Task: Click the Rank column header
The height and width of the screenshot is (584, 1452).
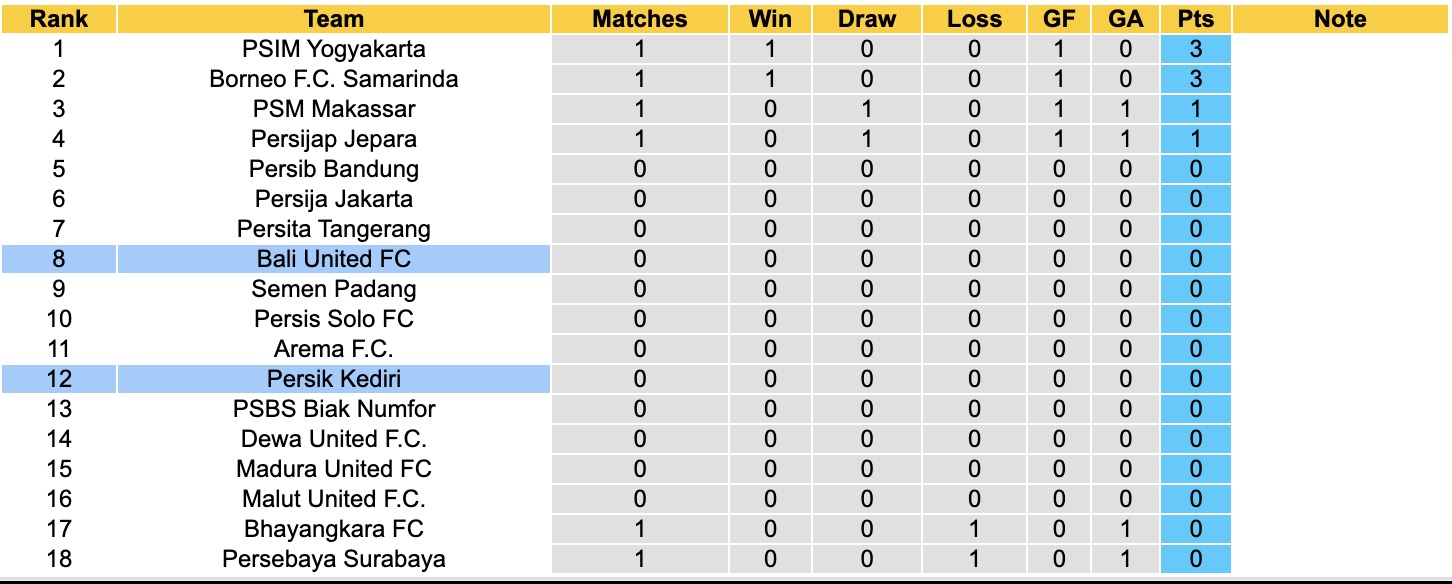Action: tap(59, 19)
